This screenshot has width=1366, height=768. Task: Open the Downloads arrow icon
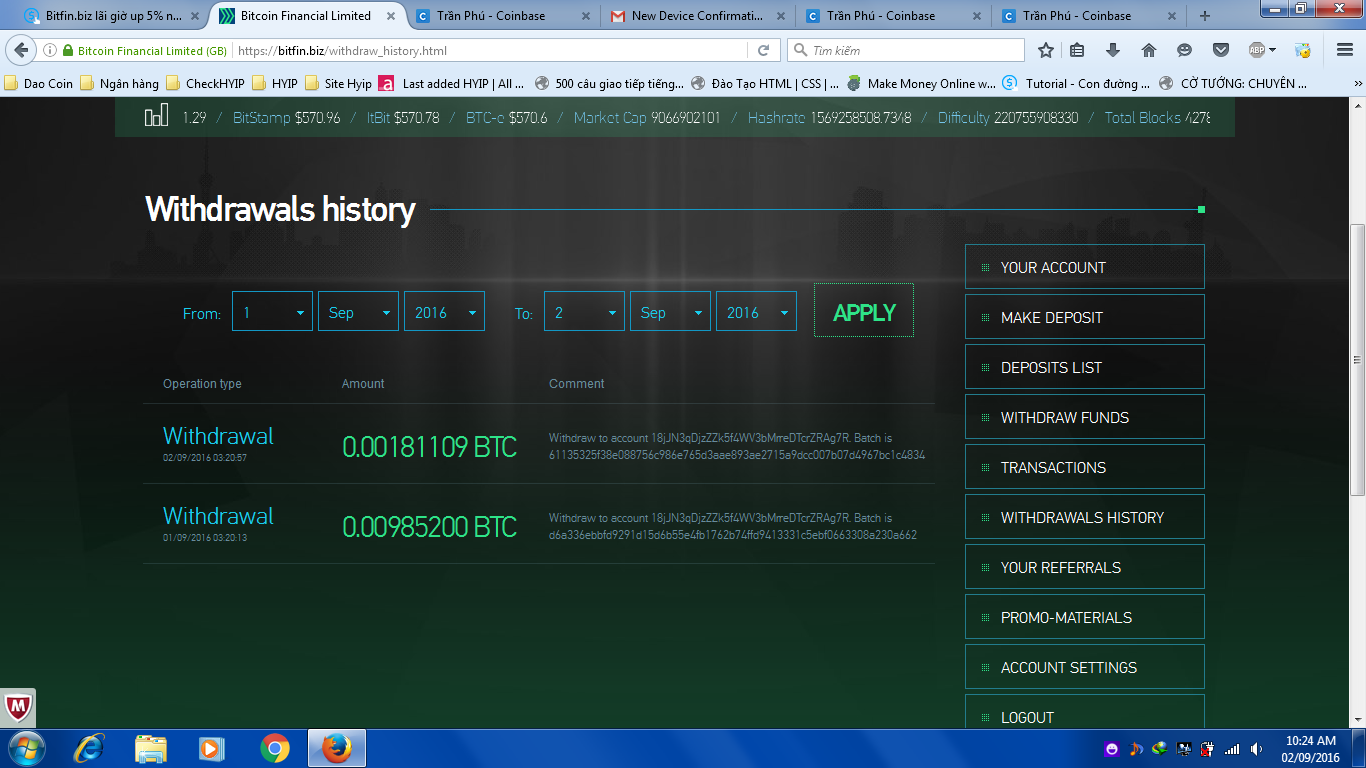click(1113, 50)
